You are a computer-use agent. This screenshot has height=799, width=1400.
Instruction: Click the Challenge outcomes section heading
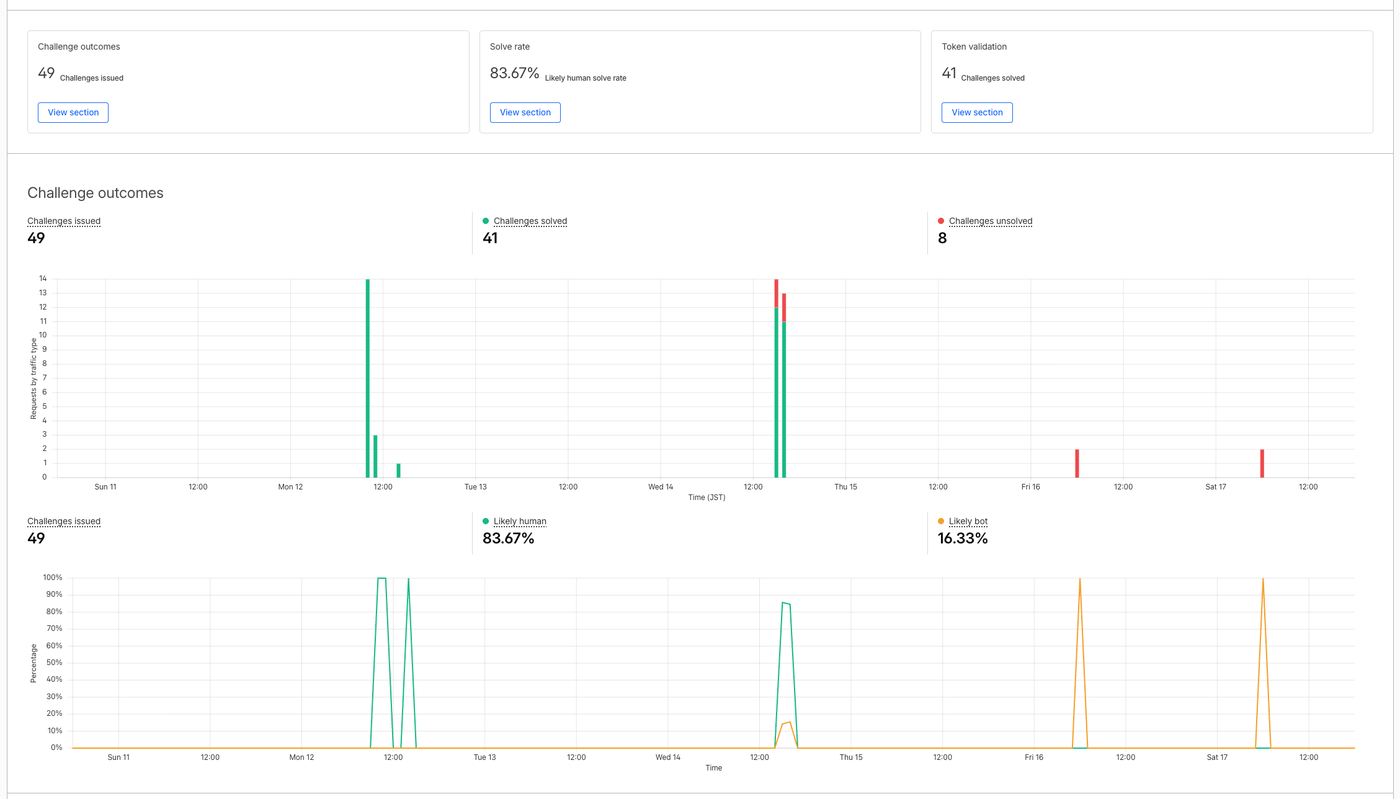pos(95,193)
